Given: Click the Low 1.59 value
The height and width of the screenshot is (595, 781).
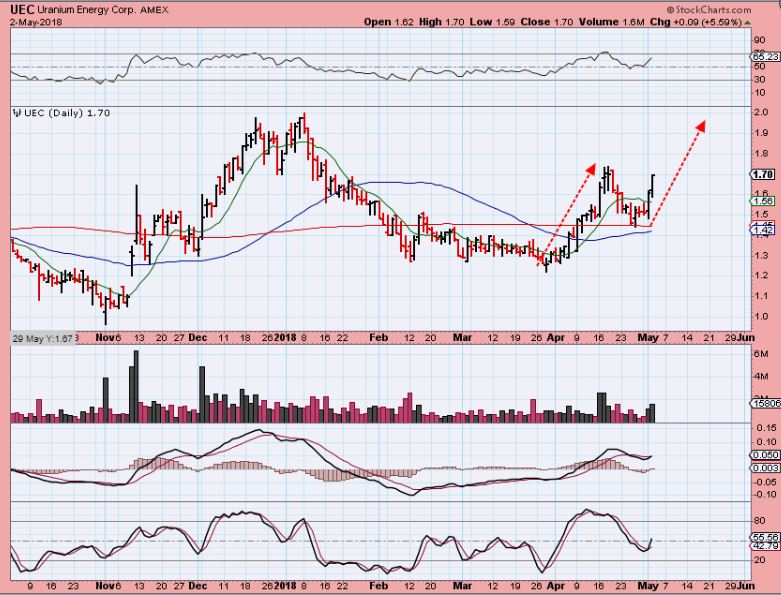Looking at the screenshot, I should point(492,22).
